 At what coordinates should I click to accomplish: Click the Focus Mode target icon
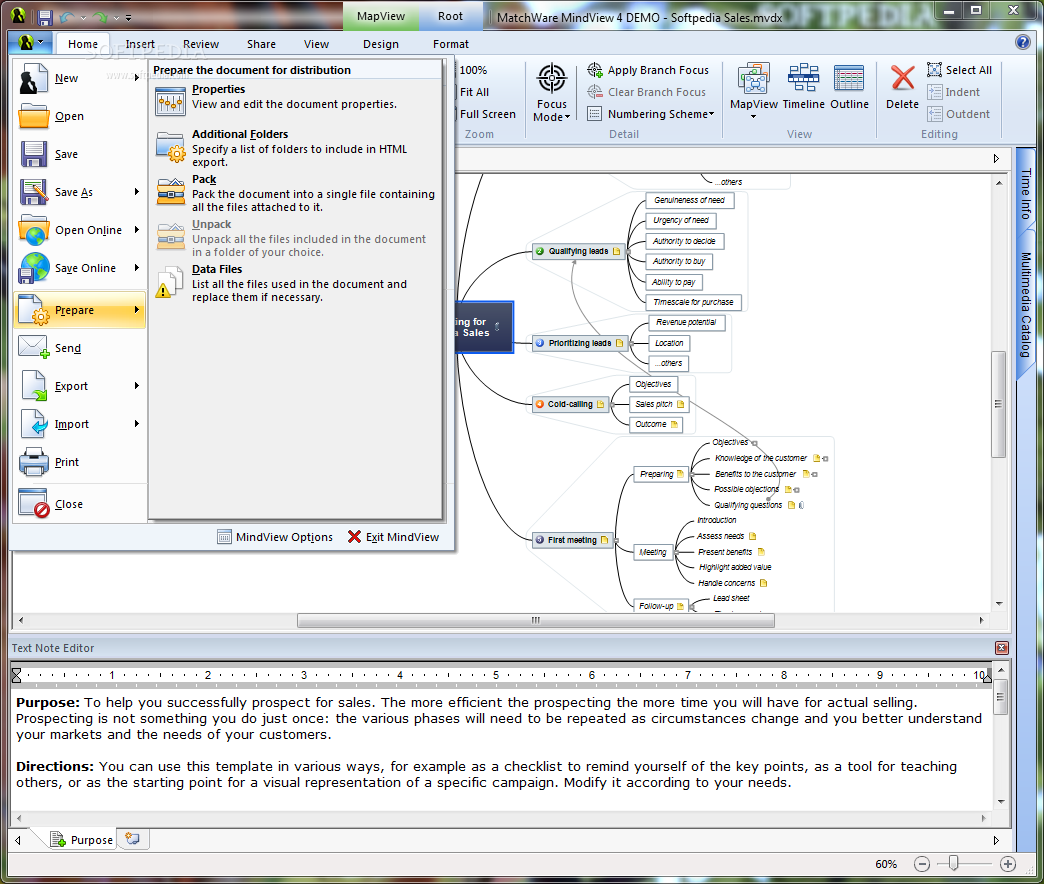[552, 79]
